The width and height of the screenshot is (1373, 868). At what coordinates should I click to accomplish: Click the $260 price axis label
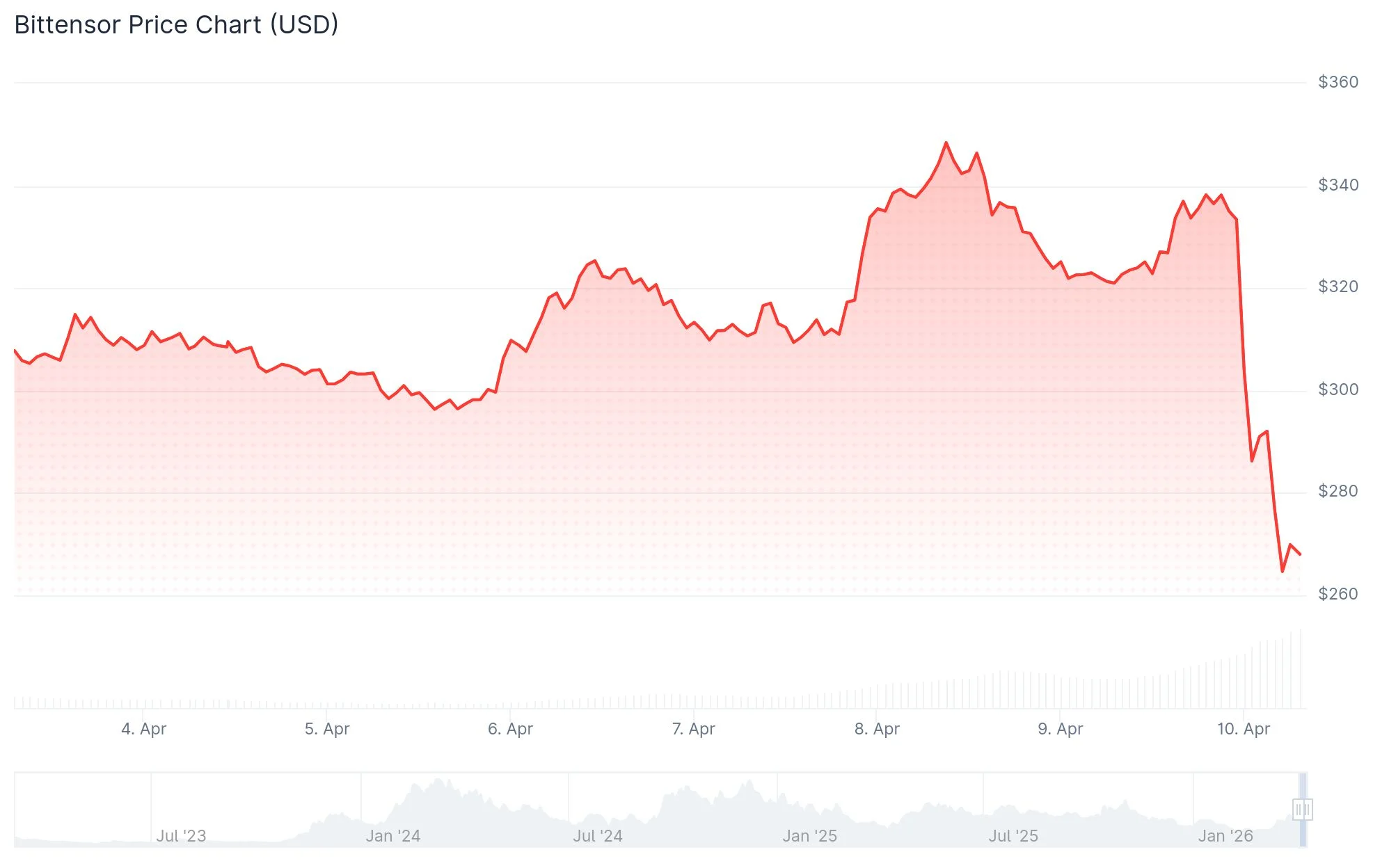click(x=1338, y=594)
